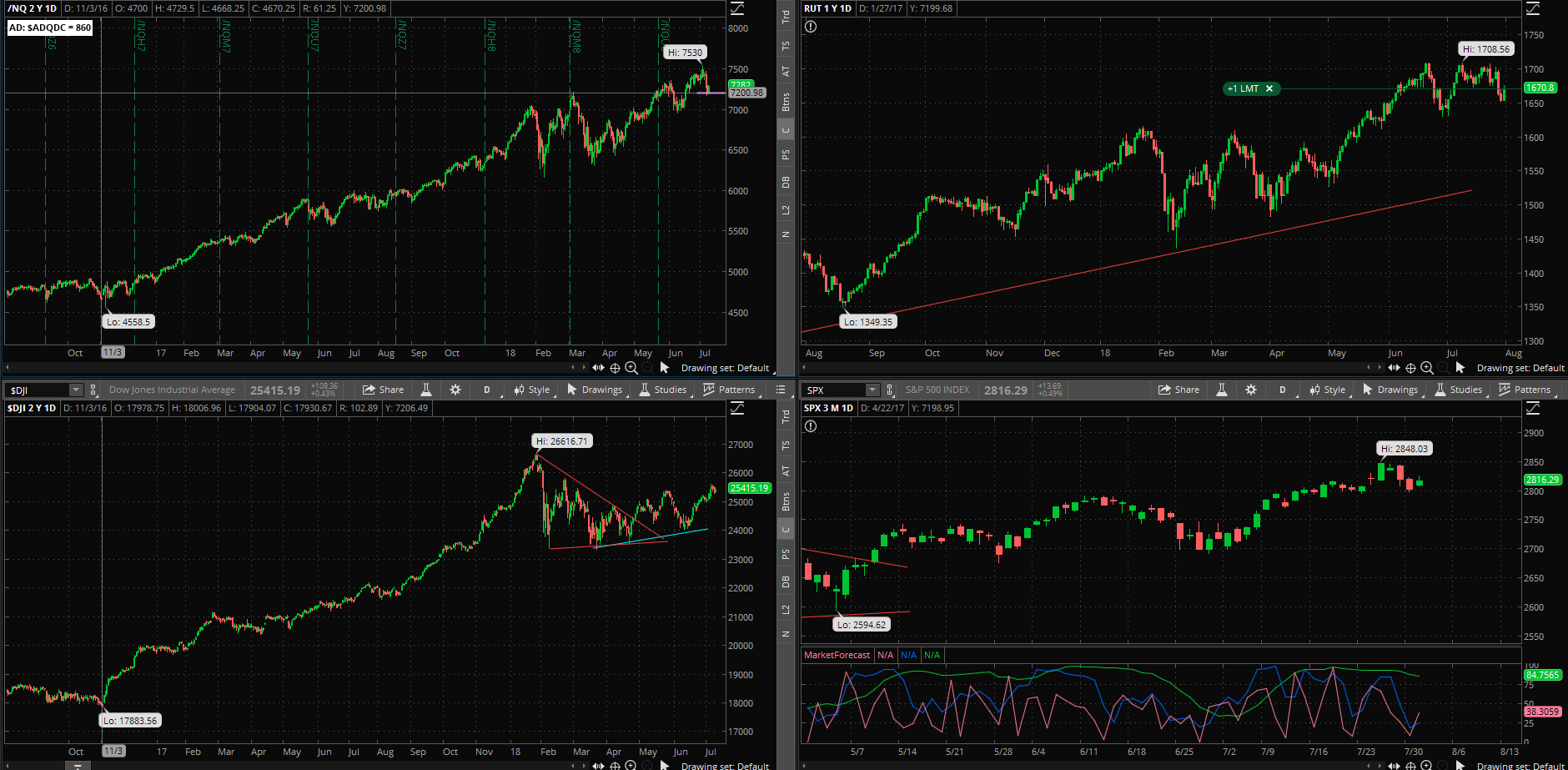The height and width of the screenshot is (770, 1568).
Task: Click the expand-compress arrows under RUT chart
Action: (1395, 368)
